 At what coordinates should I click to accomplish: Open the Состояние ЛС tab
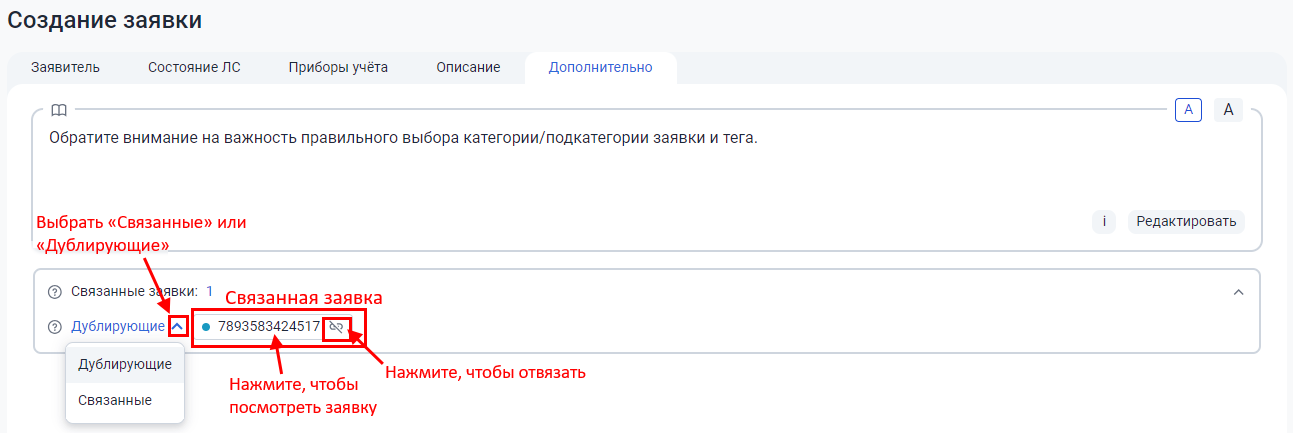pyautogui.click(x=194, y=68)
